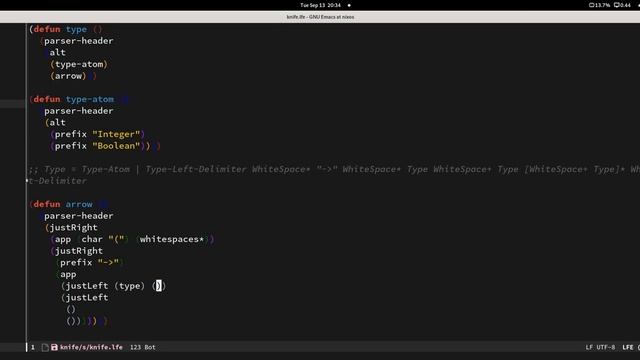This screenshot has width=640, height=360.
Task: Click the 'whitespaces*' symbol
Action: tap(172, 239)
